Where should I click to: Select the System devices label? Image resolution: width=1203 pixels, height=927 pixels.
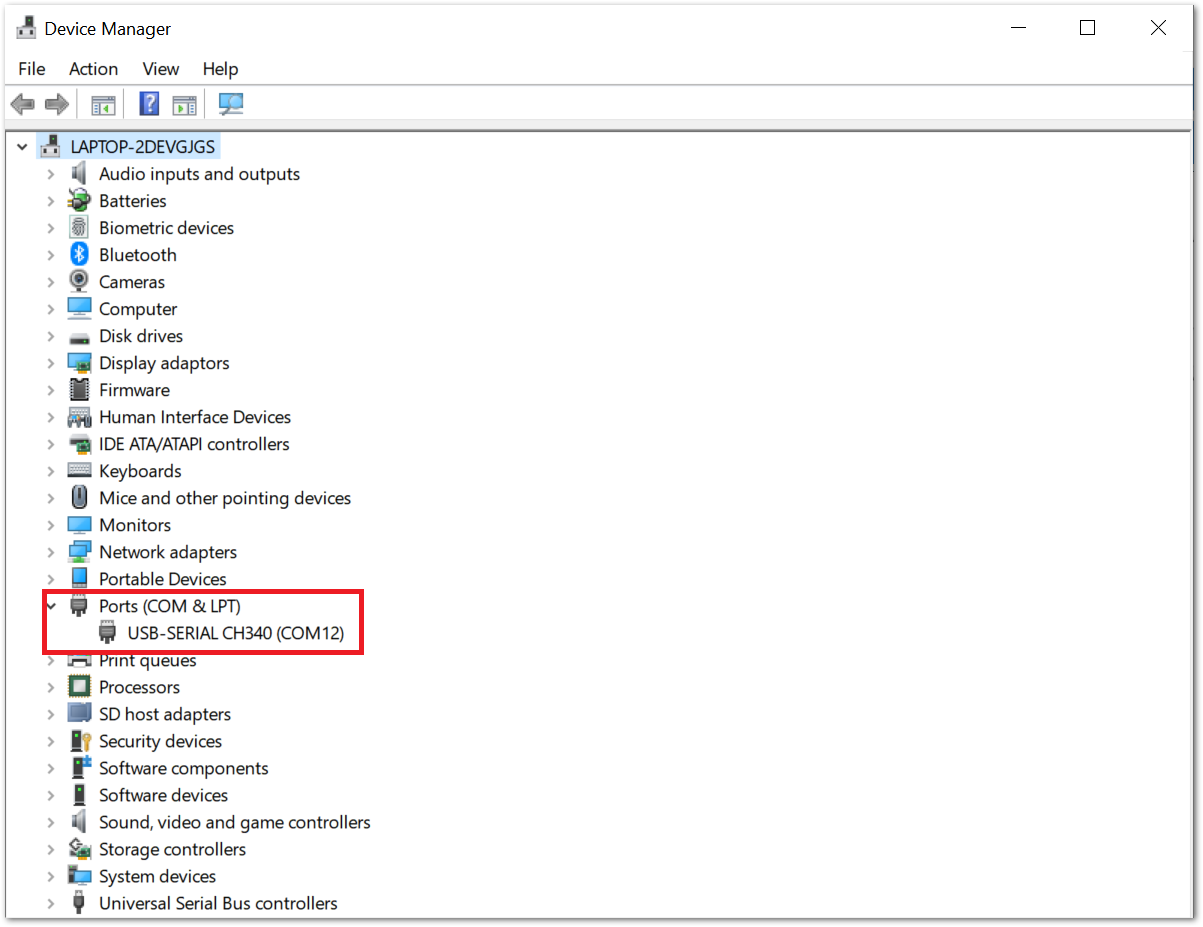[157, 876]
